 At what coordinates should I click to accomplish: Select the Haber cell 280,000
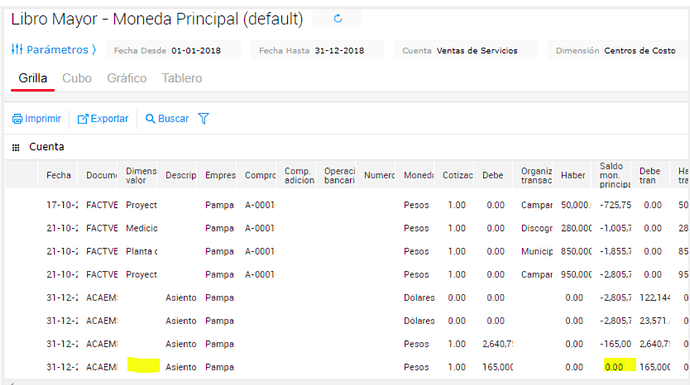tap(576, 228)
